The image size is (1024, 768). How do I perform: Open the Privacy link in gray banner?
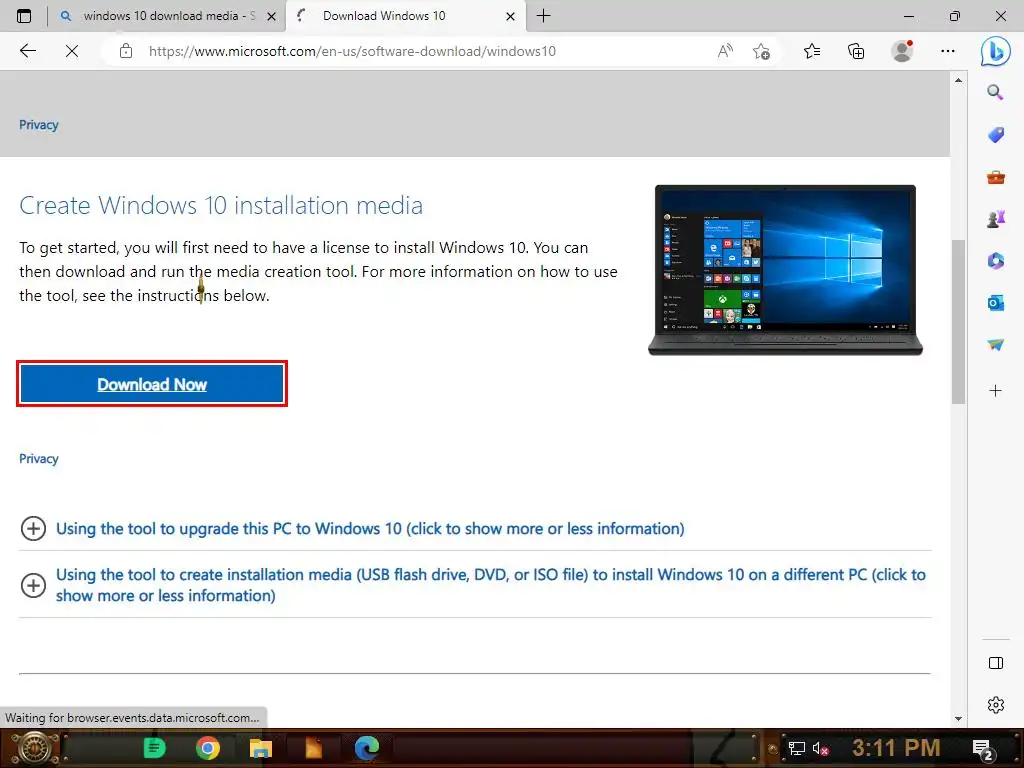click(x=39, y=125)
